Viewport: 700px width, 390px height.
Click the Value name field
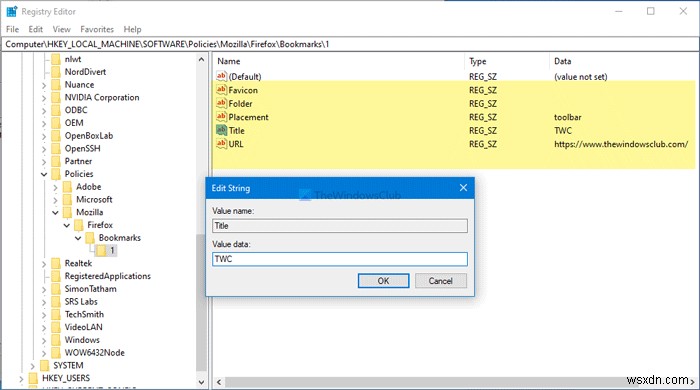click(340, 225)
